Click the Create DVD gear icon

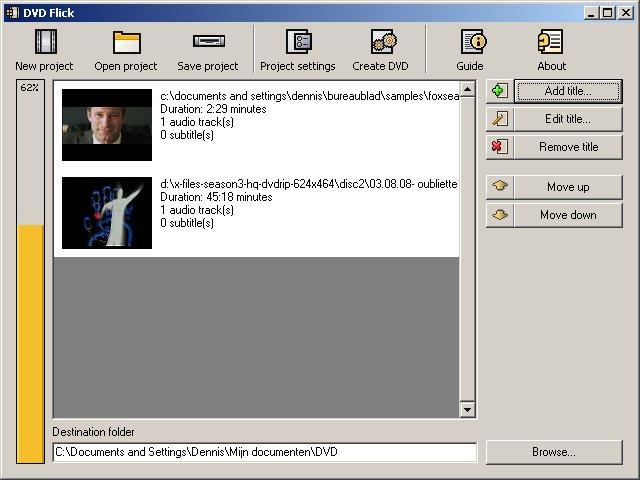point(381,42)
